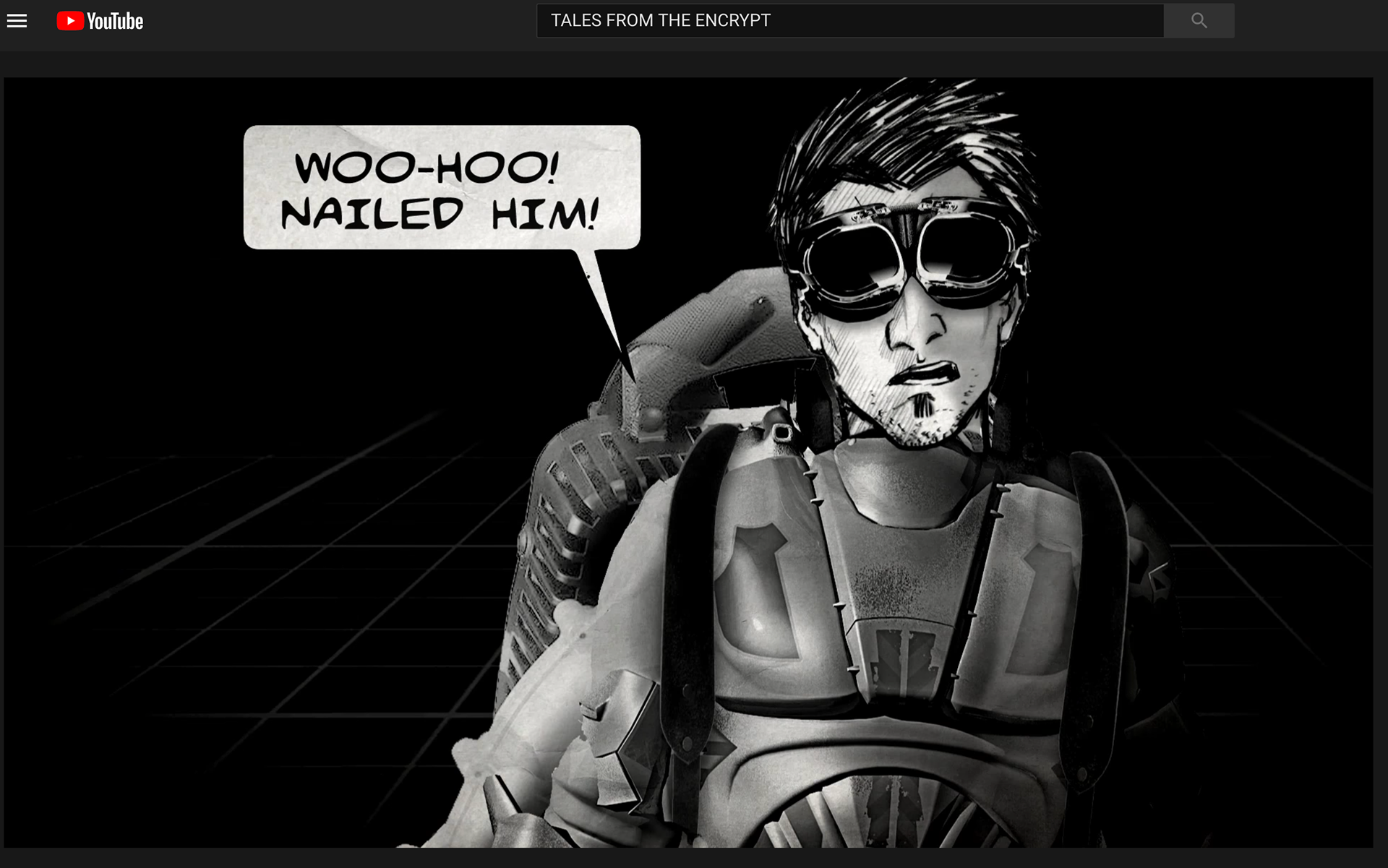Click the video player frame
Screen dimensions: 1388x868
point(688,463)
